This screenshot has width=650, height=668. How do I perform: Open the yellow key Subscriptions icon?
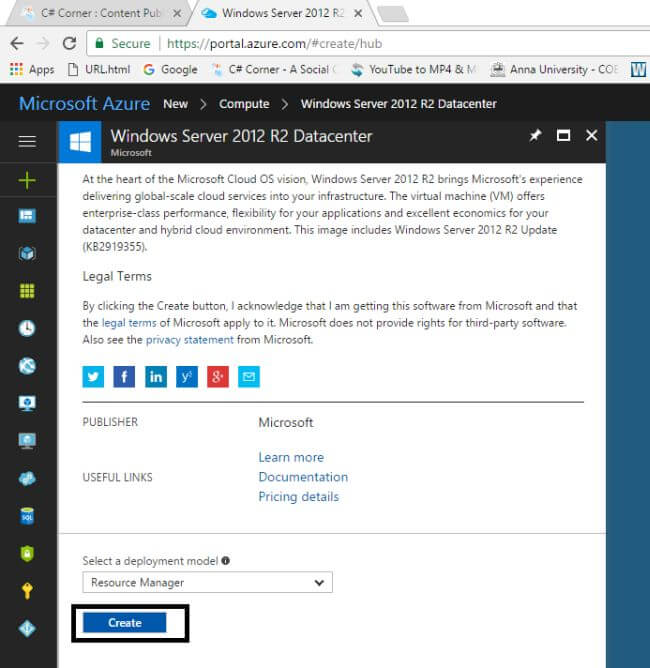pos(27,591)
